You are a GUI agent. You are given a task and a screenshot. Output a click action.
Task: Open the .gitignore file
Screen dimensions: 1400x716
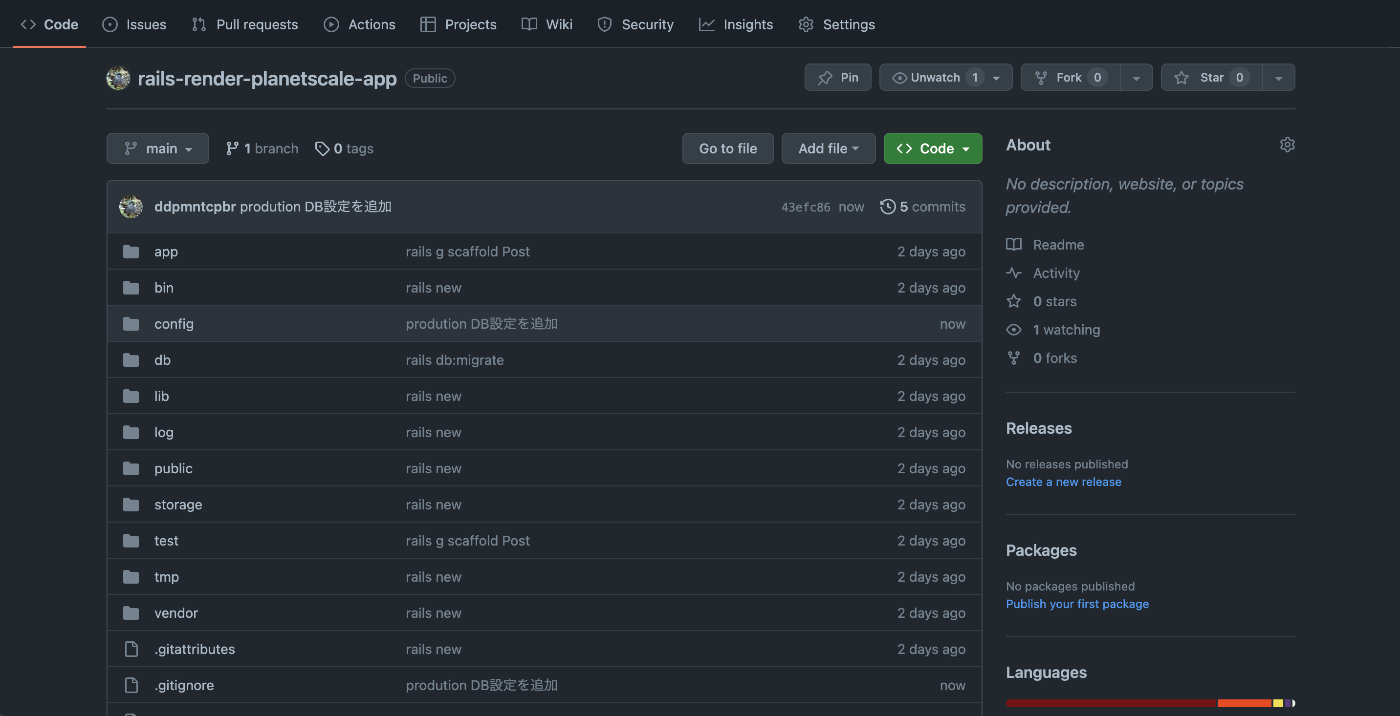[184, 685]
